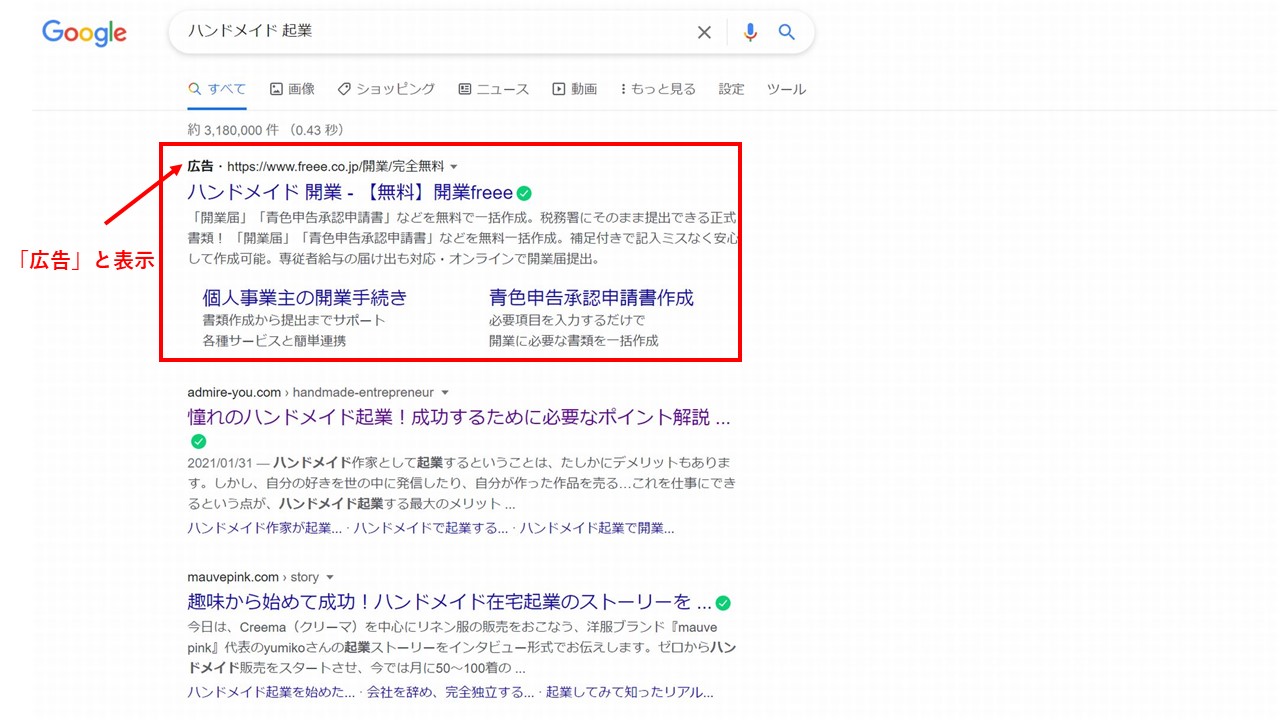Click green badge beside mauvepink result title
1280x720 pixels.
click(723, 603)
